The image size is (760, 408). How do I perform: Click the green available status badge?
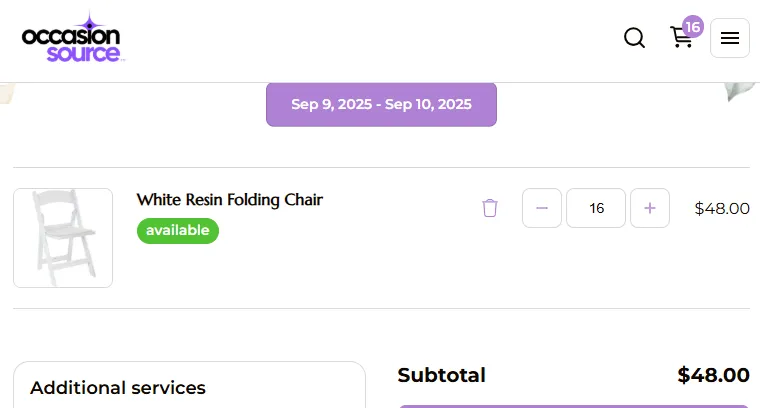178,231
